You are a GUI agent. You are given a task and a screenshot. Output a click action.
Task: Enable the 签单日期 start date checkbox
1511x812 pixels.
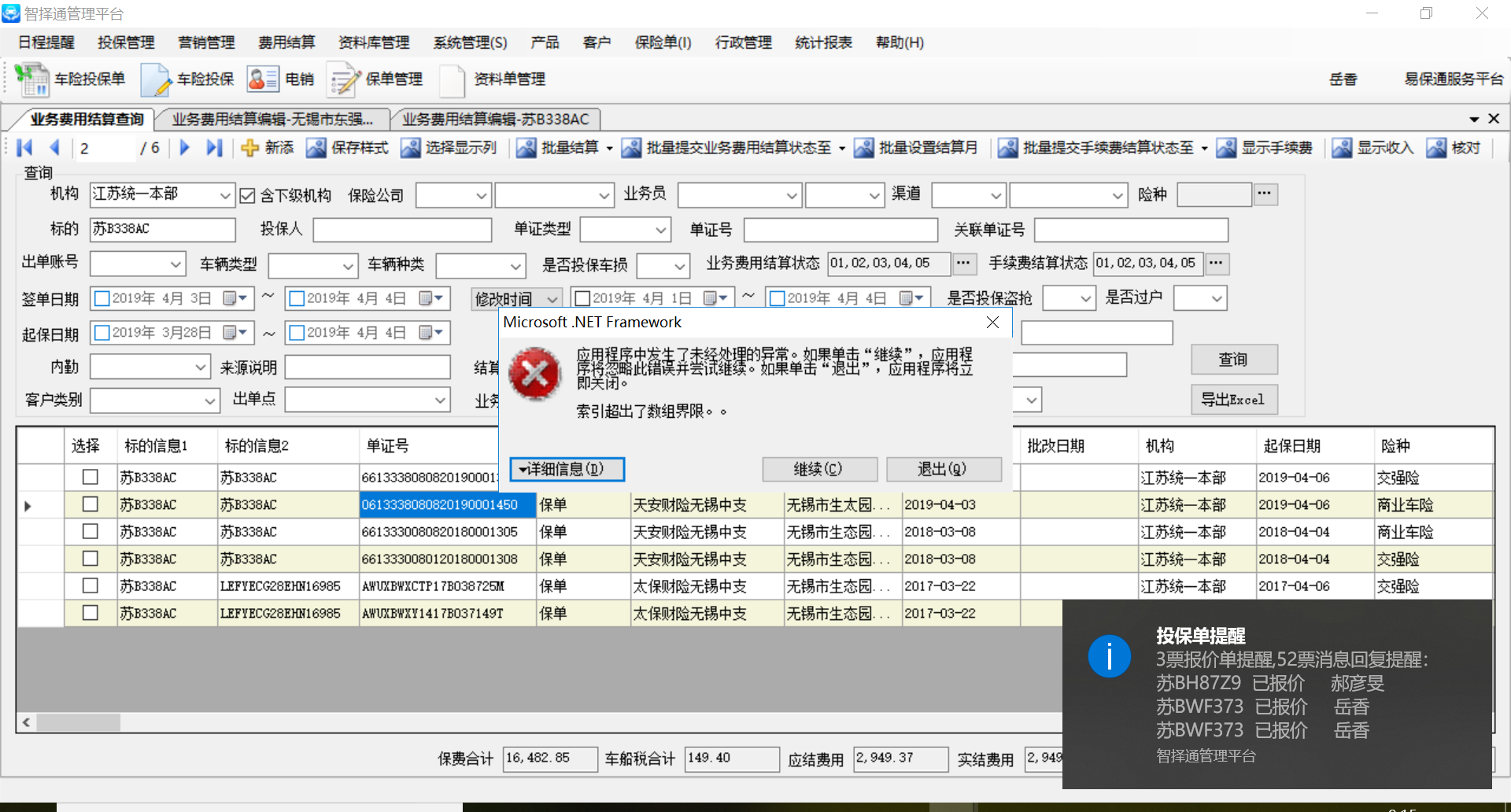[x=102, y=299]
